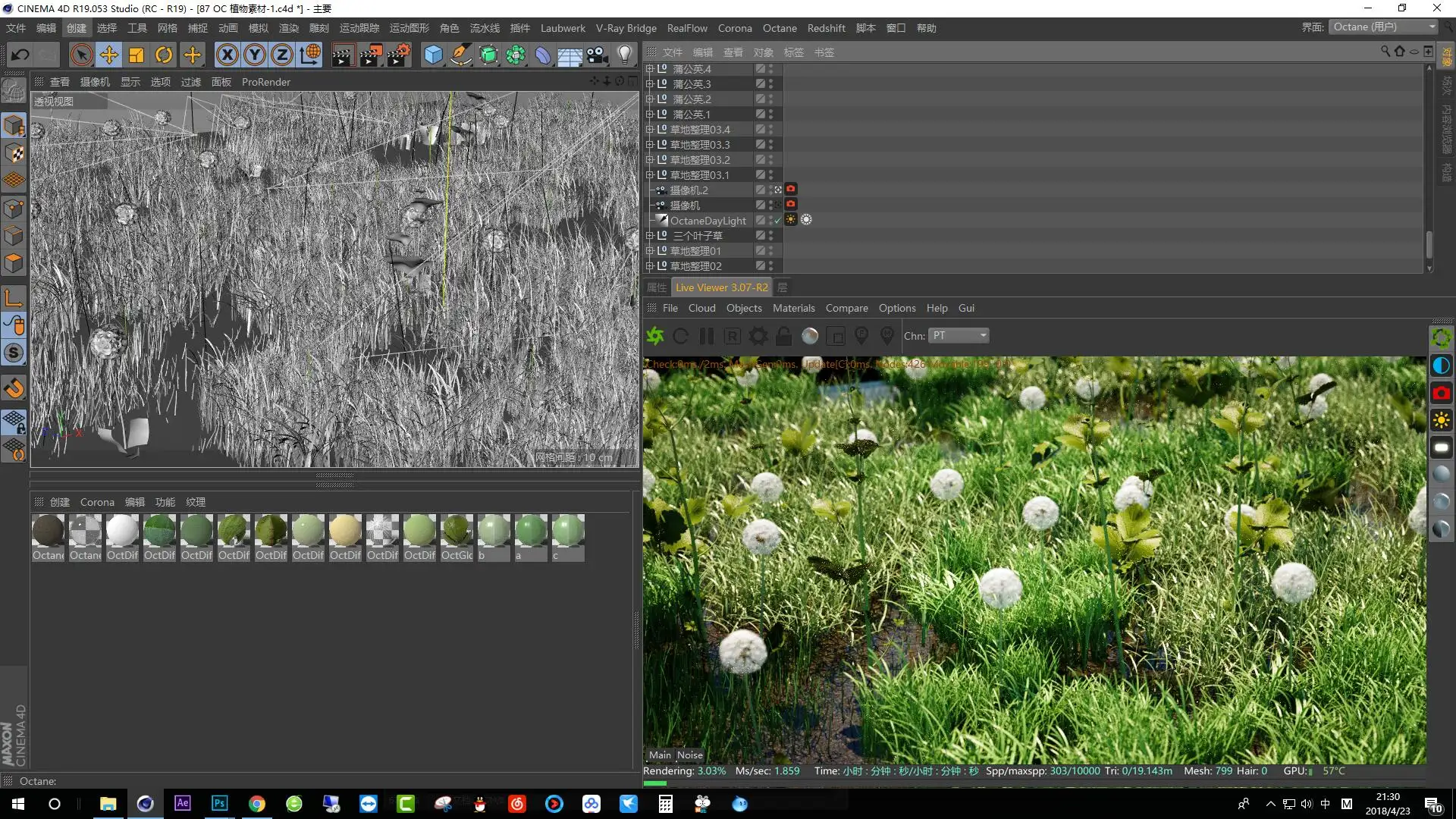Toggle clay mode sphere in Live Viewer
The image size is (1456, 819).
810,335
